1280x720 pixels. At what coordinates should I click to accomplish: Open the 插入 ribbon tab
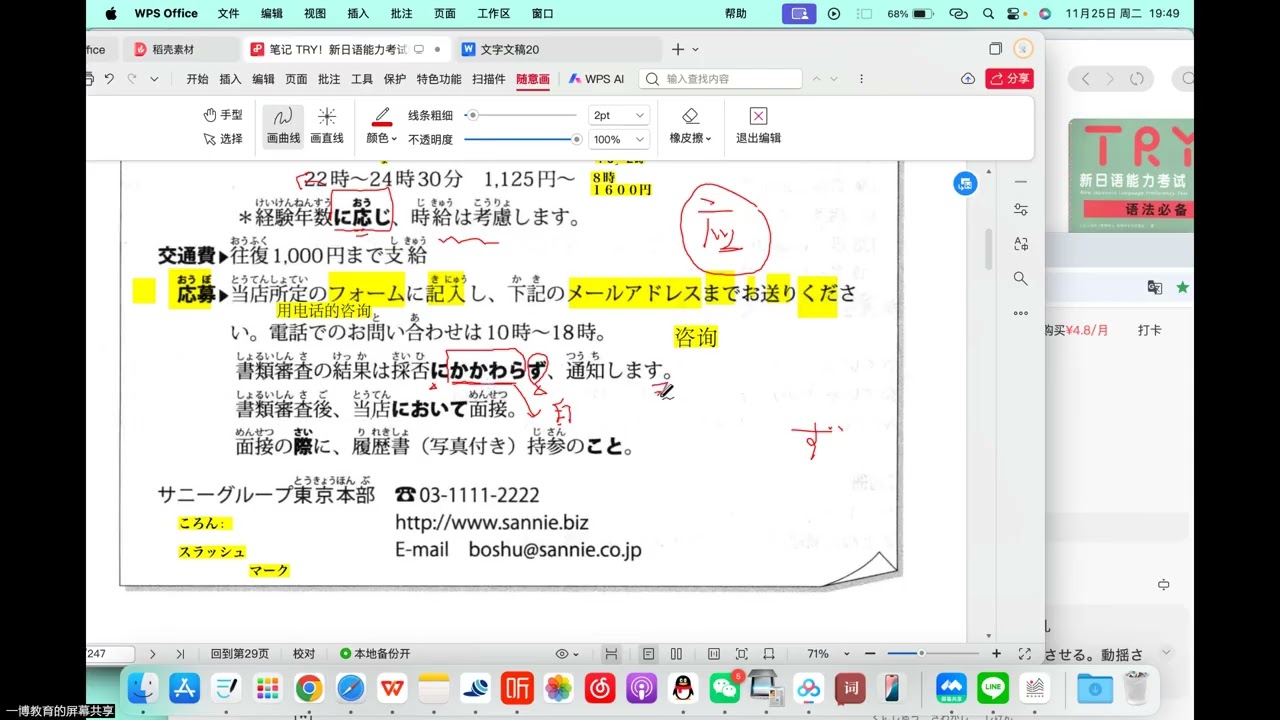point(231,79)
